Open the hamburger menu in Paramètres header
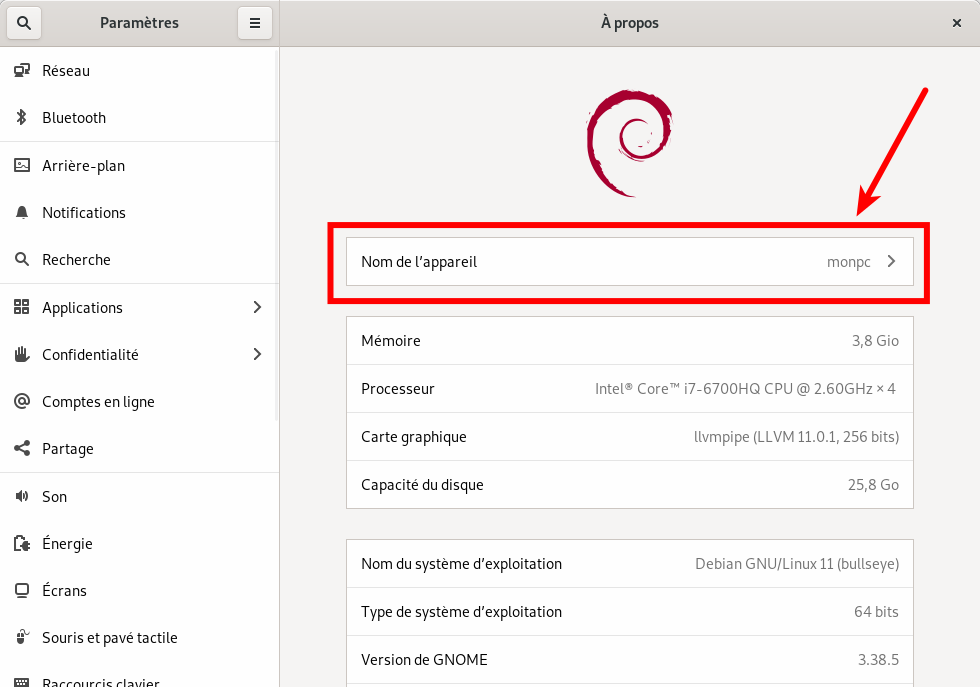 pos(255,23)
